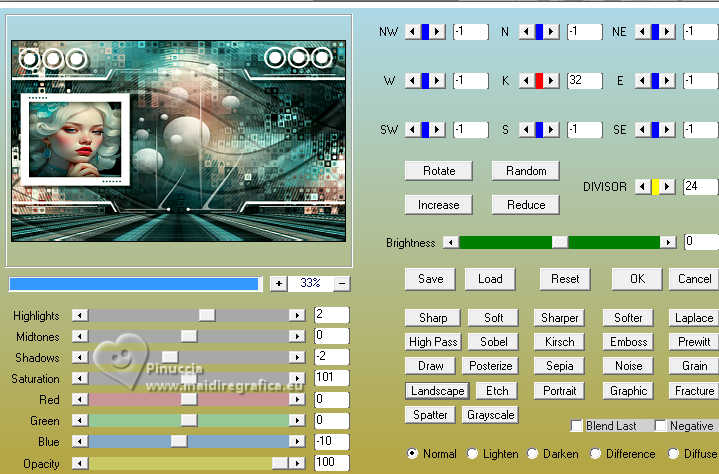The width and height of the screenshot is (719, 474).
Task: Click the zoom out minus button
Action: tap(342, 283)
